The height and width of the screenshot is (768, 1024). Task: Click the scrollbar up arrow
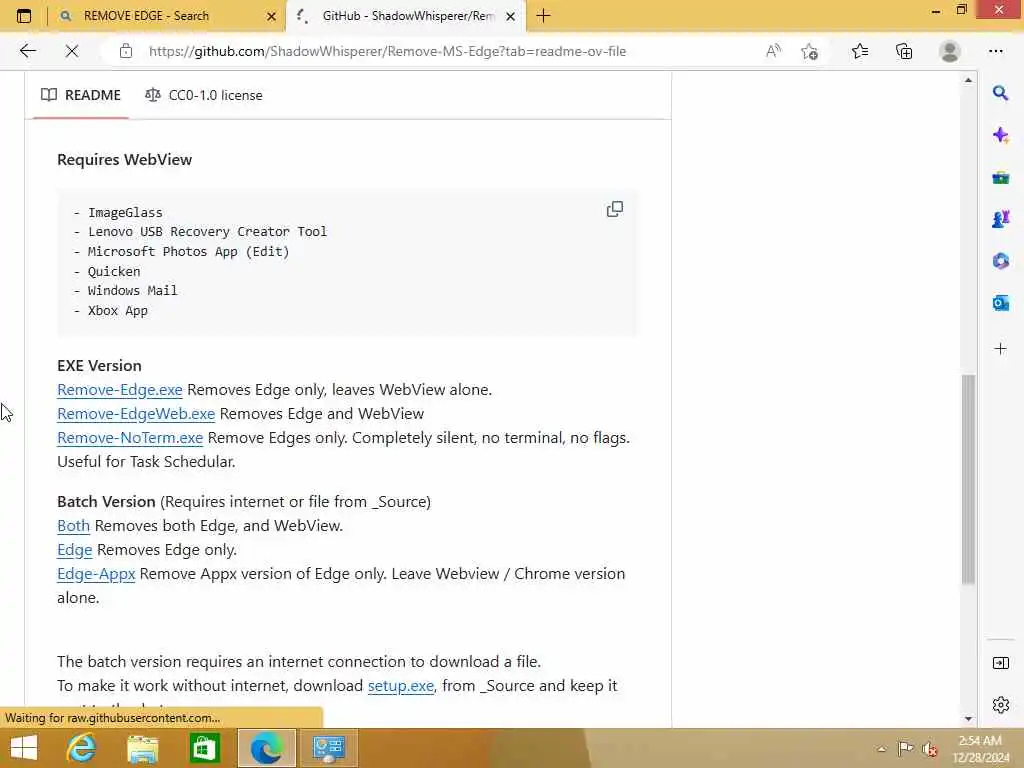[x=968, y=80]
